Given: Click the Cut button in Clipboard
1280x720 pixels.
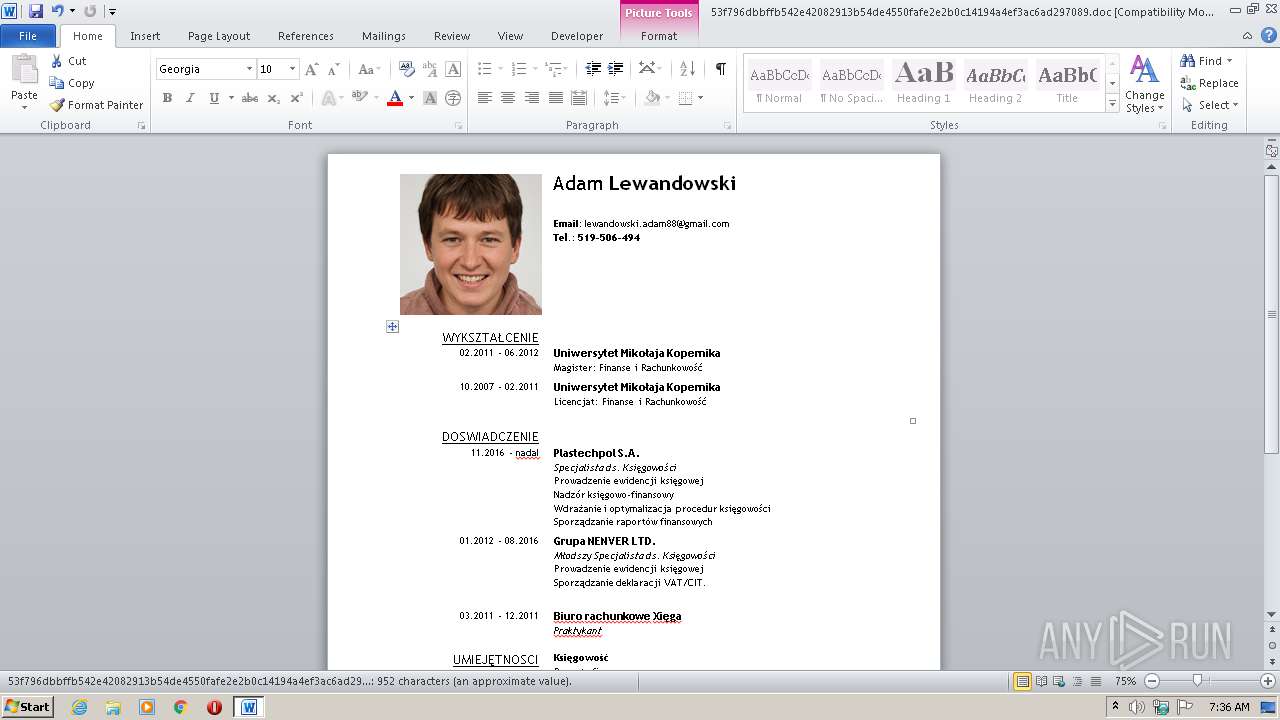Looking at the screenshot, I should 69,61.
